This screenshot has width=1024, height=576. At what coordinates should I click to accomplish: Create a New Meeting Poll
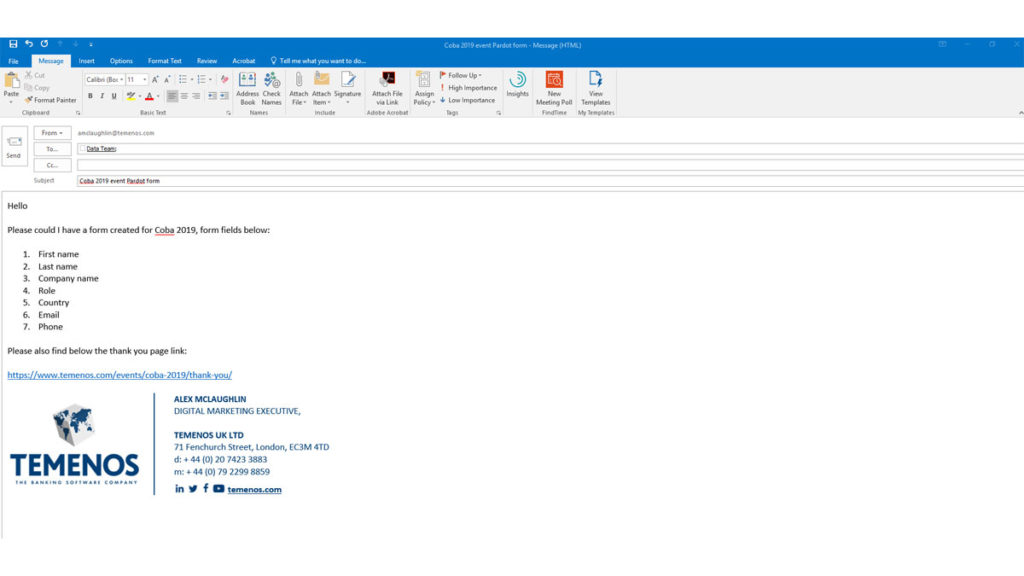[554, 86]
